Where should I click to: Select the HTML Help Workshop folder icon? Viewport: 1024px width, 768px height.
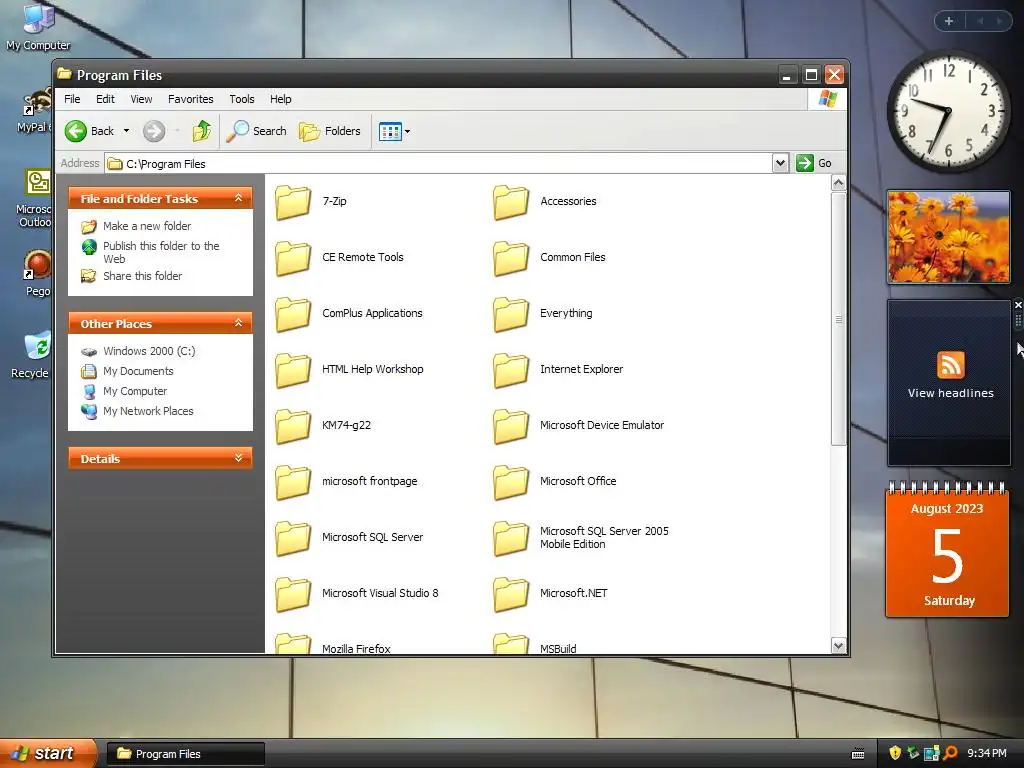[293, 370]
